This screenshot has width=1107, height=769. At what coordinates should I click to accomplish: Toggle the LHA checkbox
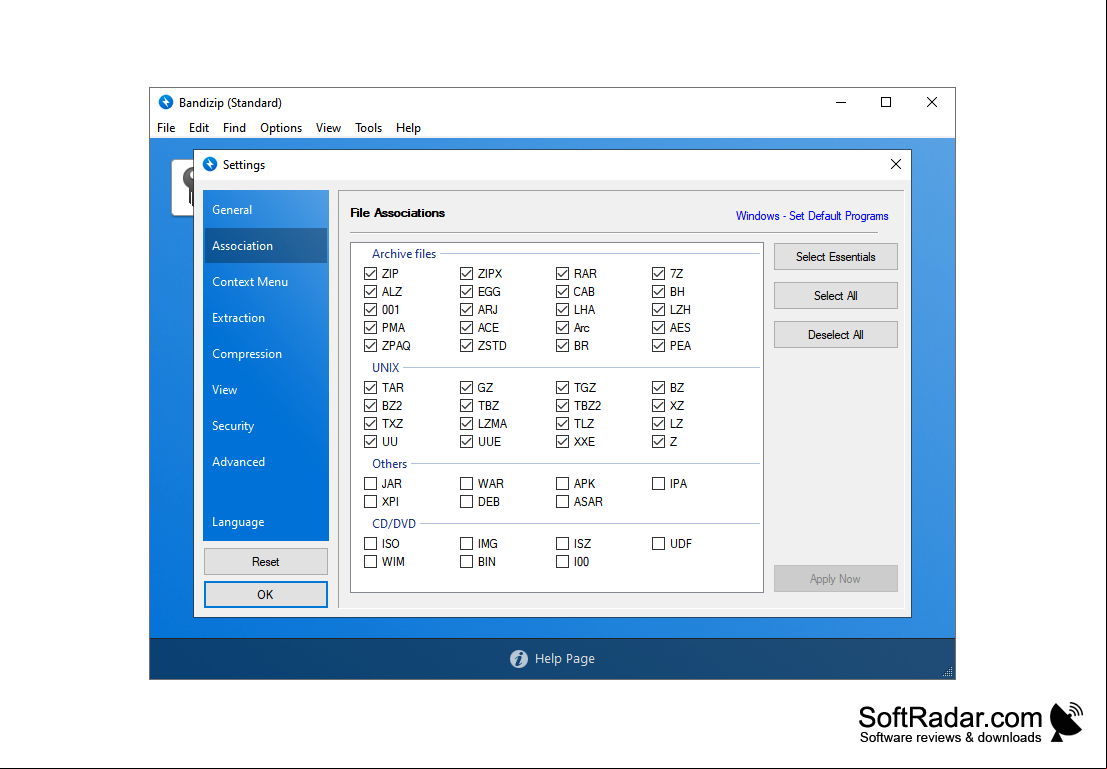[563, 309]
